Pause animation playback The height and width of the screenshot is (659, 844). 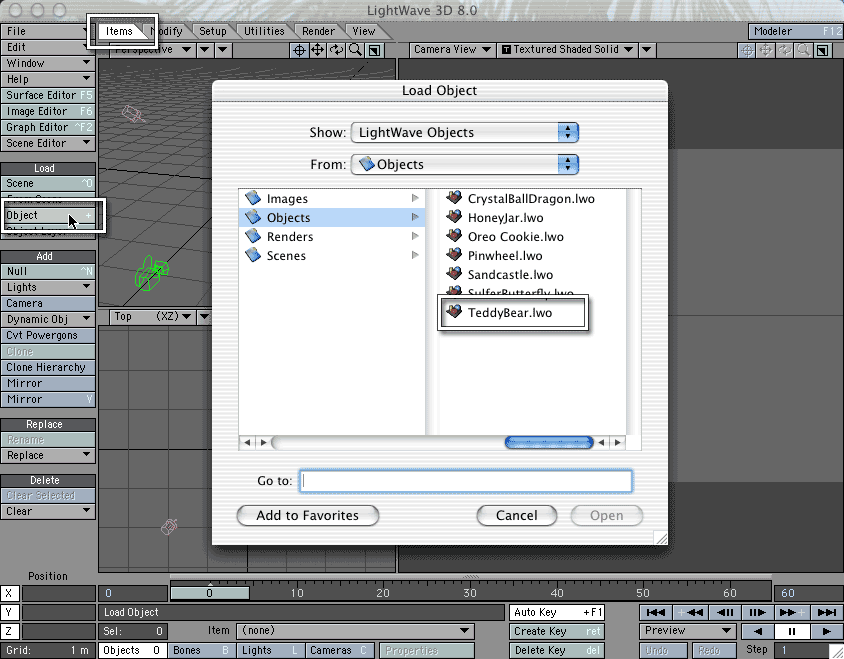pyautogui.click(x=792, y=631)
